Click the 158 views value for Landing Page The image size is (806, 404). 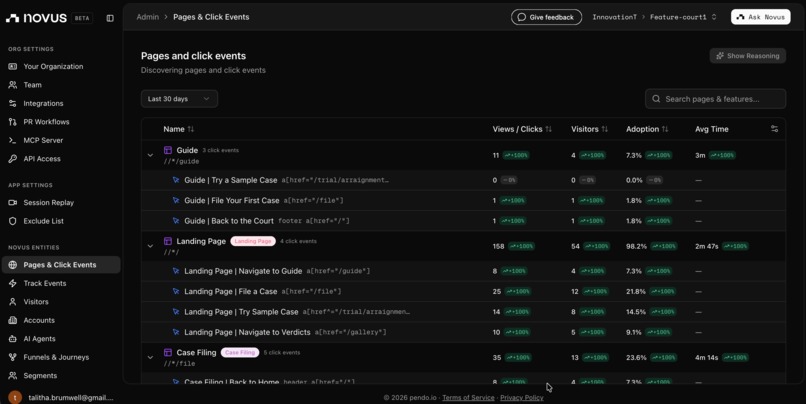[x=498, y=246]
